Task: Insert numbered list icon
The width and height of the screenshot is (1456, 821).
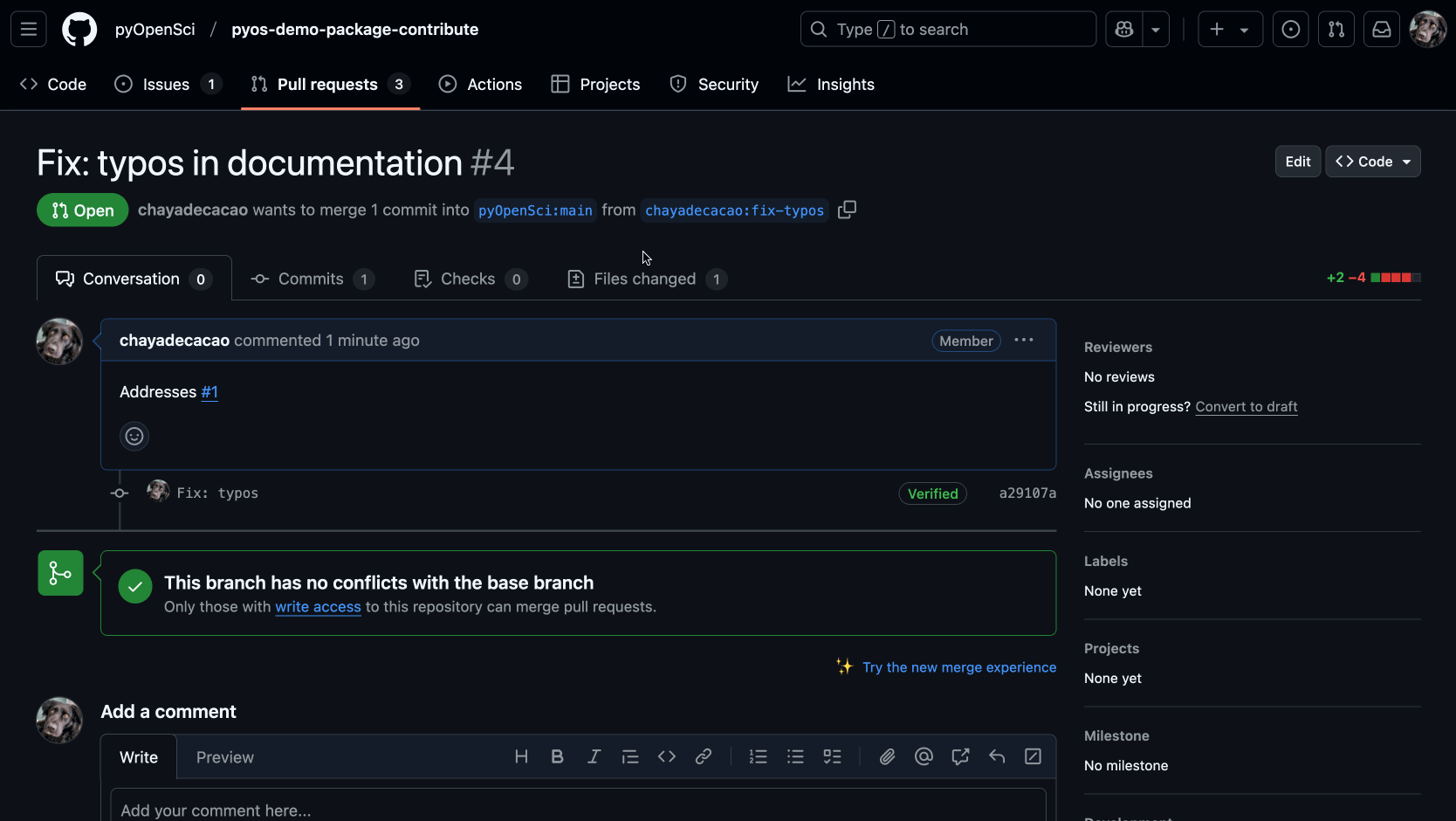Action: tap(759, 756)
